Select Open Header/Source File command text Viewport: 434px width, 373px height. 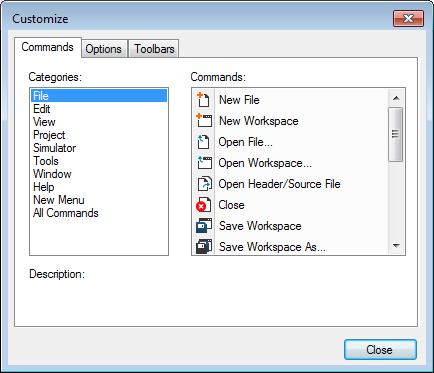pyautogui.click(x=279, y=184)
